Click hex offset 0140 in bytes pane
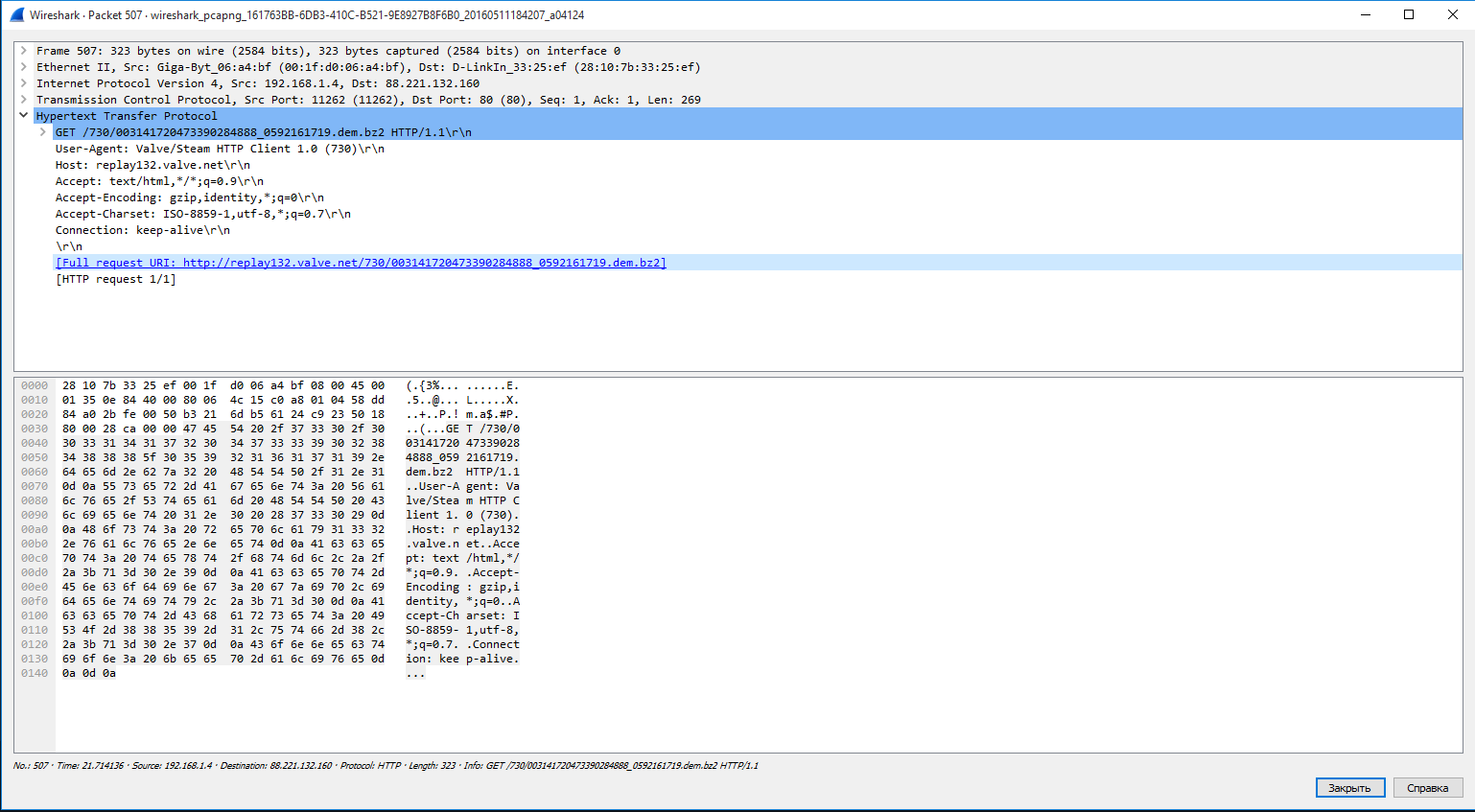 click(35, 673)
